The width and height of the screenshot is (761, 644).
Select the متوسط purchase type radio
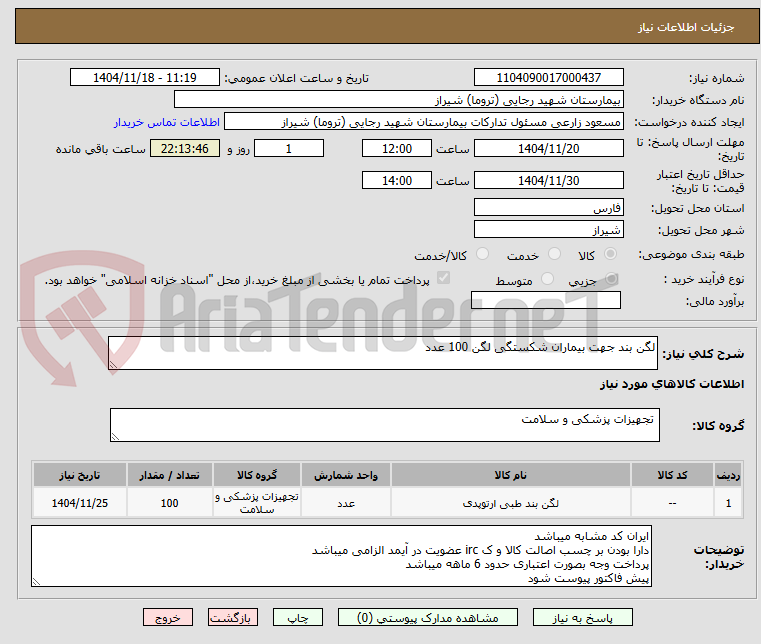(x=547, y=279)
